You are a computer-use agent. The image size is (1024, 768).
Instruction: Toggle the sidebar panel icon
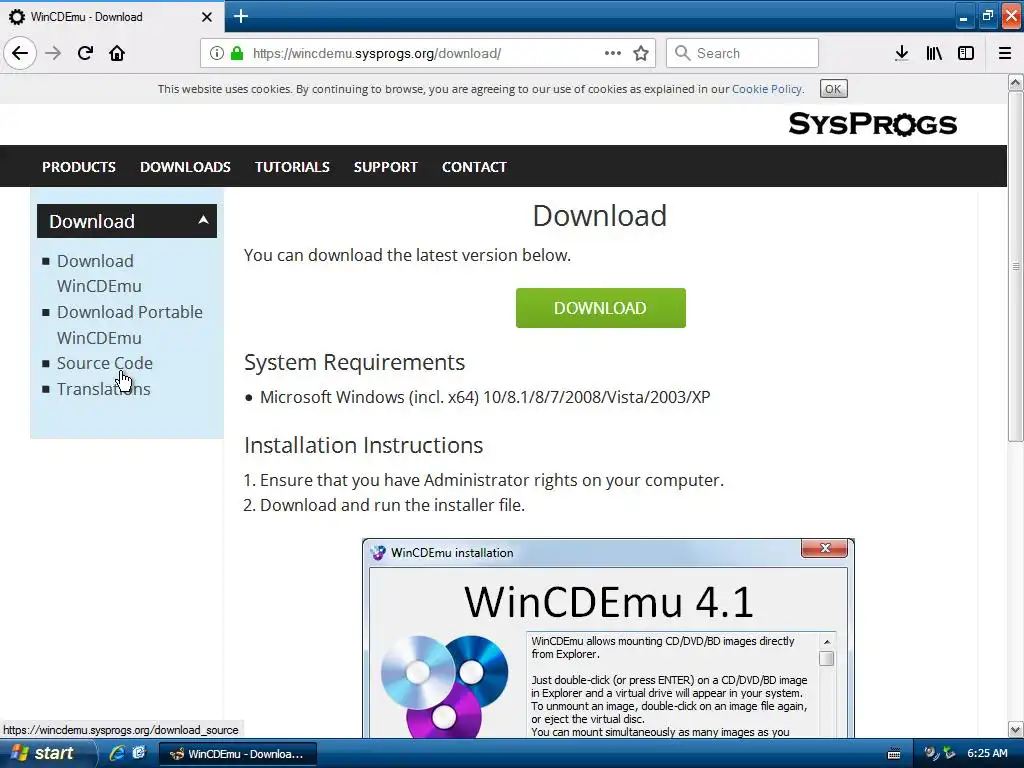[x=966, y=53]
